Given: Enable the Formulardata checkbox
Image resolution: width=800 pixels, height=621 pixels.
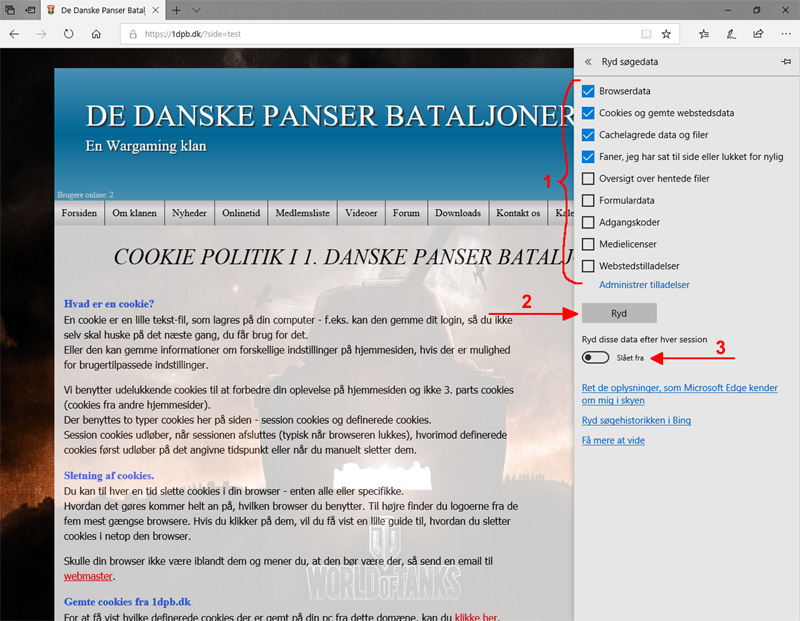Looking at the screenshot, I should [589, 201].
